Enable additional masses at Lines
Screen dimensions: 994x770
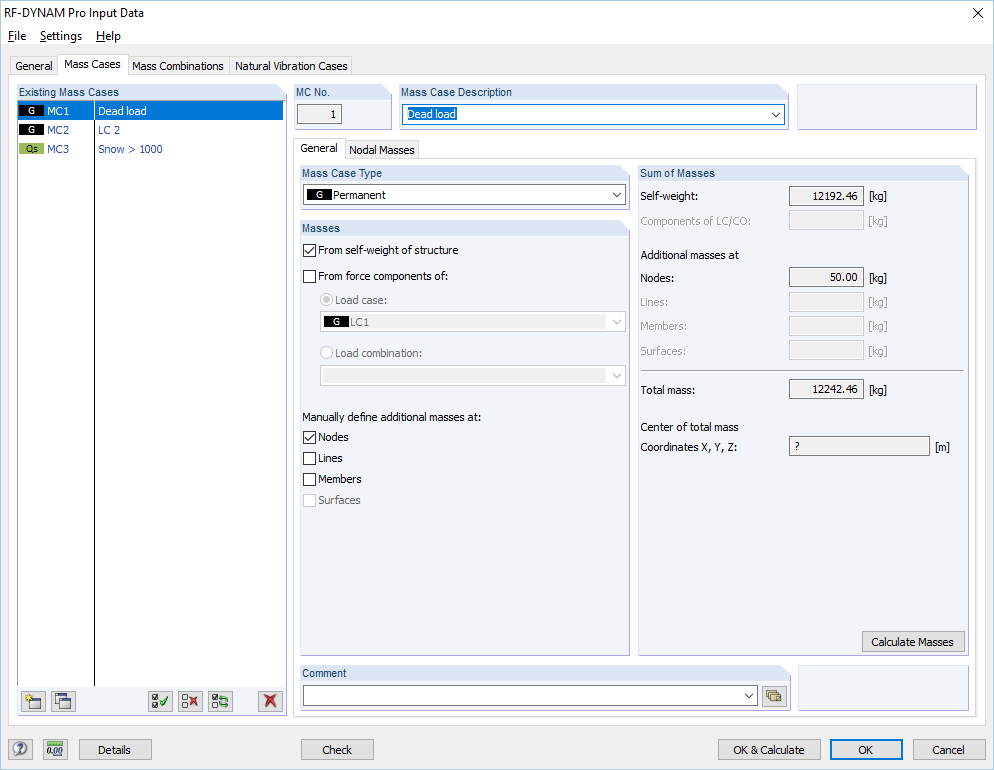point(309,458)
